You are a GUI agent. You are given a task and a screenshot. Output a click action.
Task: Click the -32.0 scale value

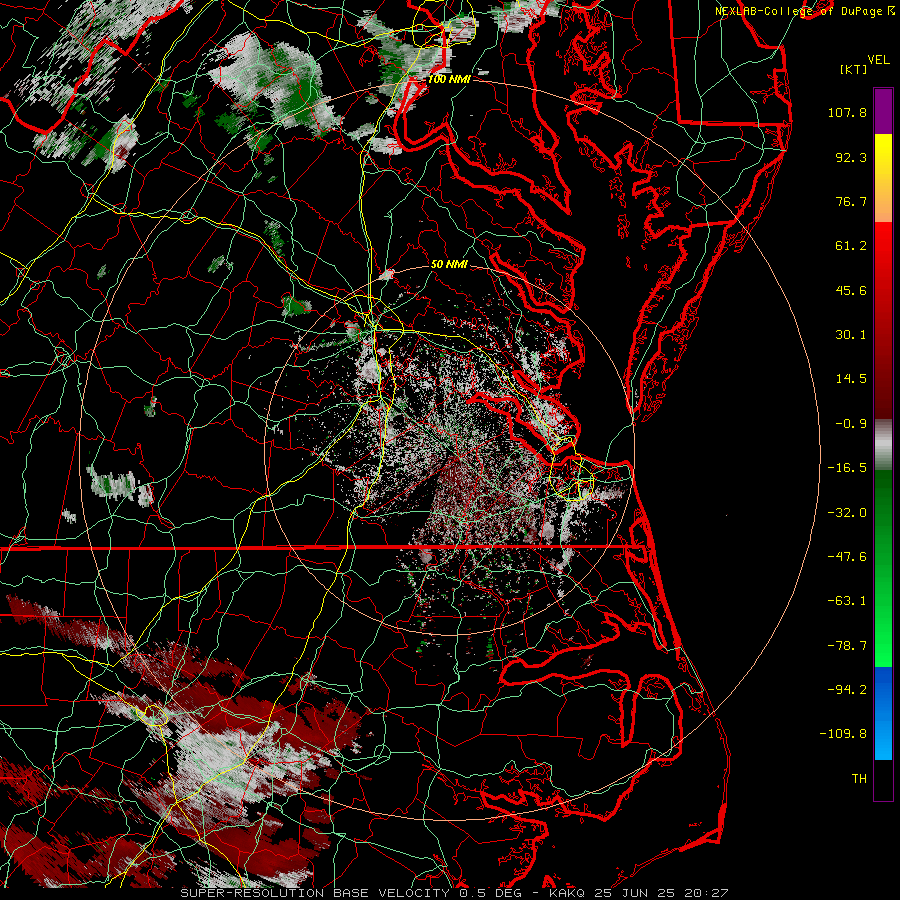click(847, 513)
